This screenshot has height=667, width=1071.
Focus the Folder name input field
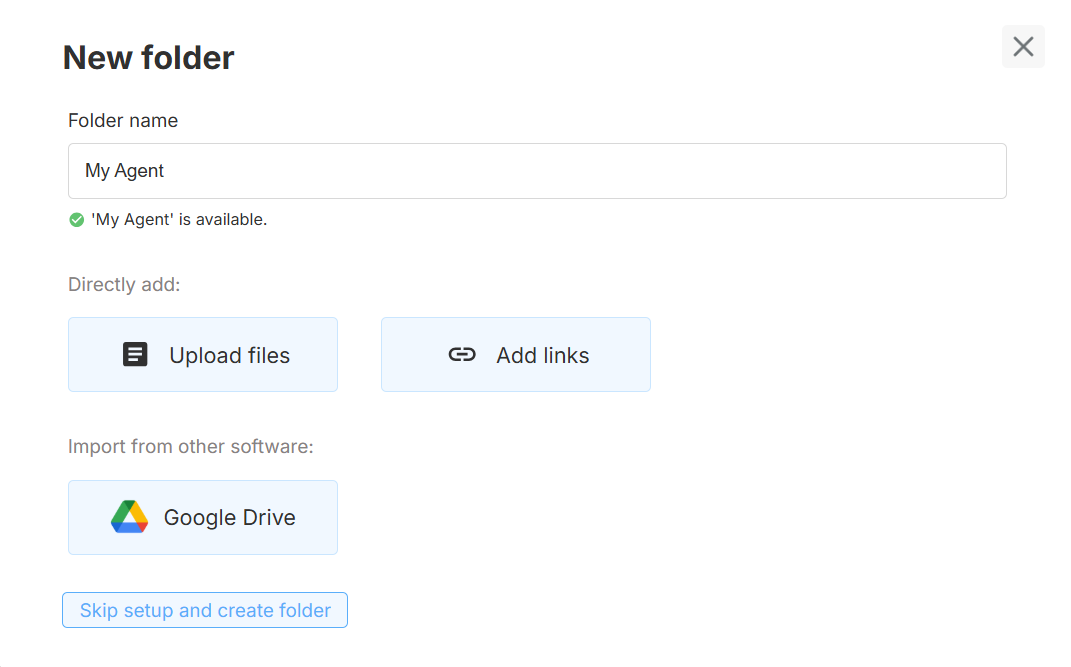tap(537, 171)
